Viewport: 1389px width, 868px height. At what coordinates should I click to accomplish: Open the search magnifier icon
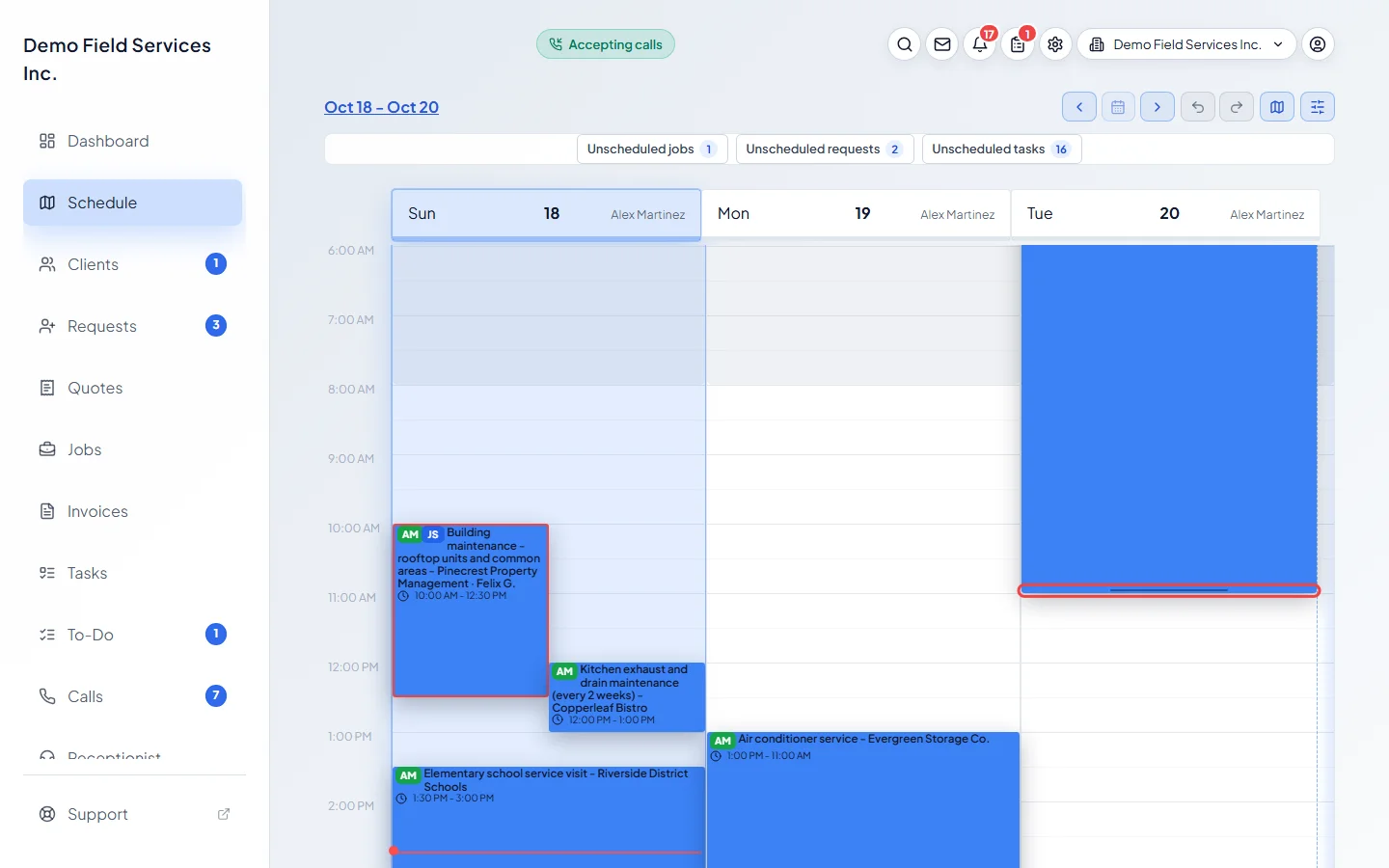coord(904,44)
